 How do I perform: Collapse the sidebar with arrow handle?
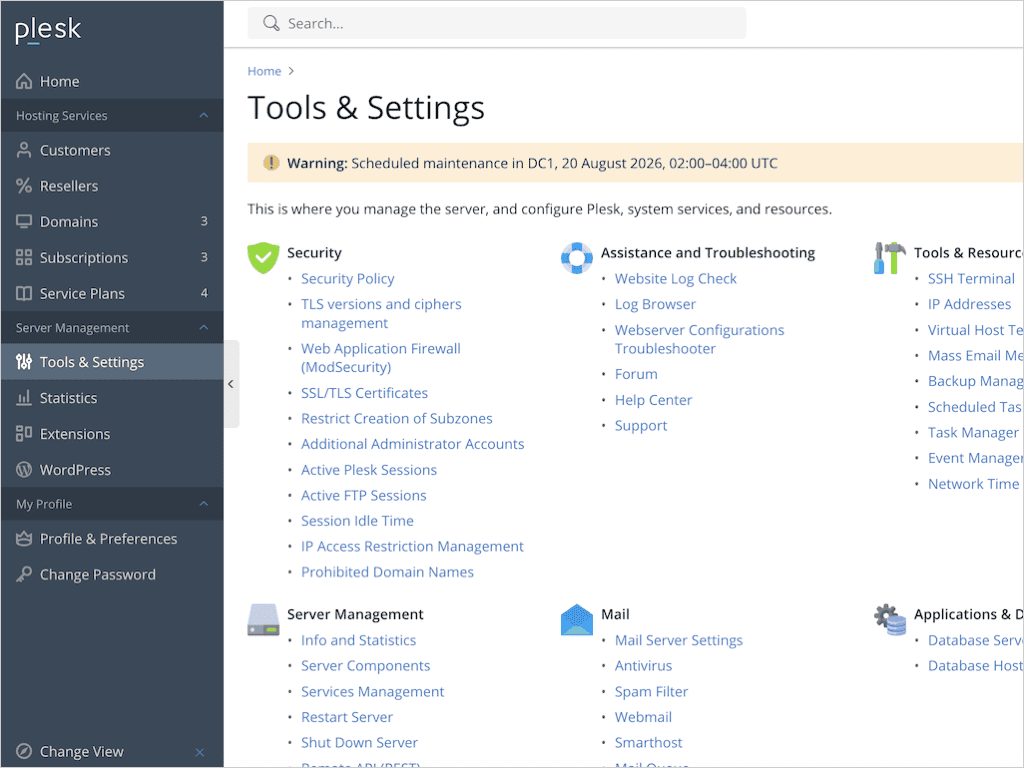click(x=231, y=384)
